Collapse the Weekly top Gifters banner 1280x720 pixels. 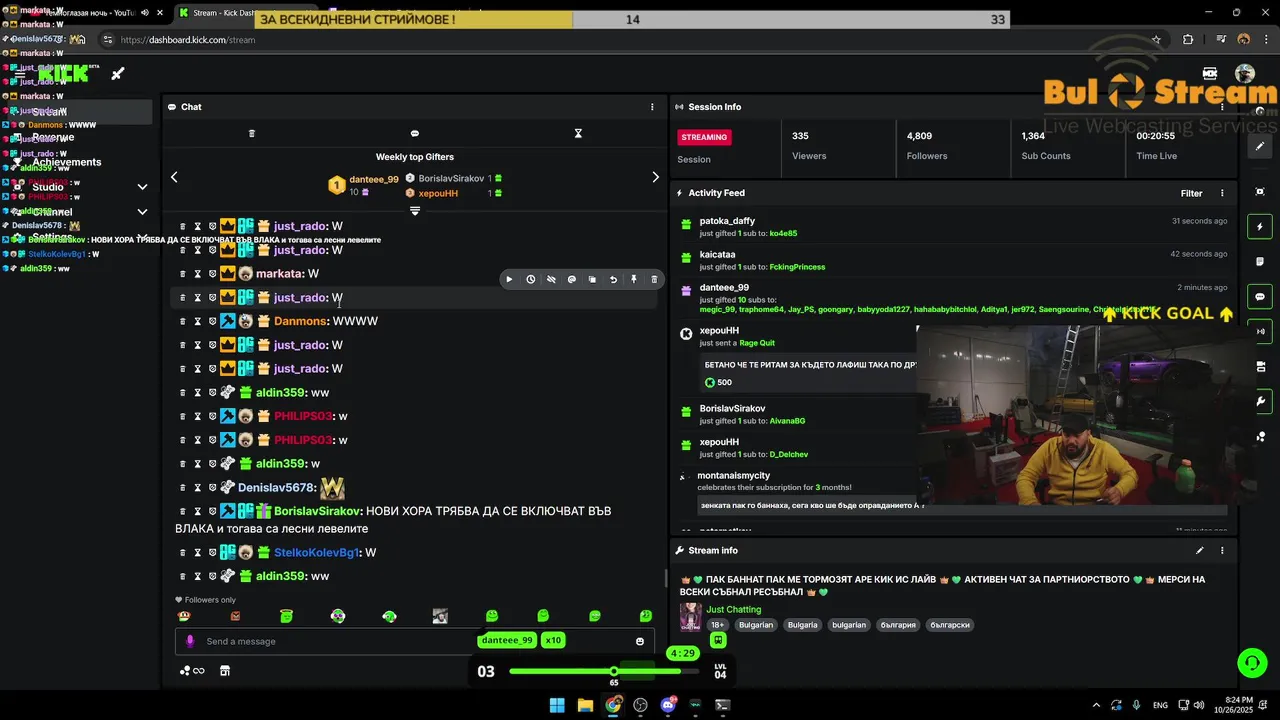[415, 211]
